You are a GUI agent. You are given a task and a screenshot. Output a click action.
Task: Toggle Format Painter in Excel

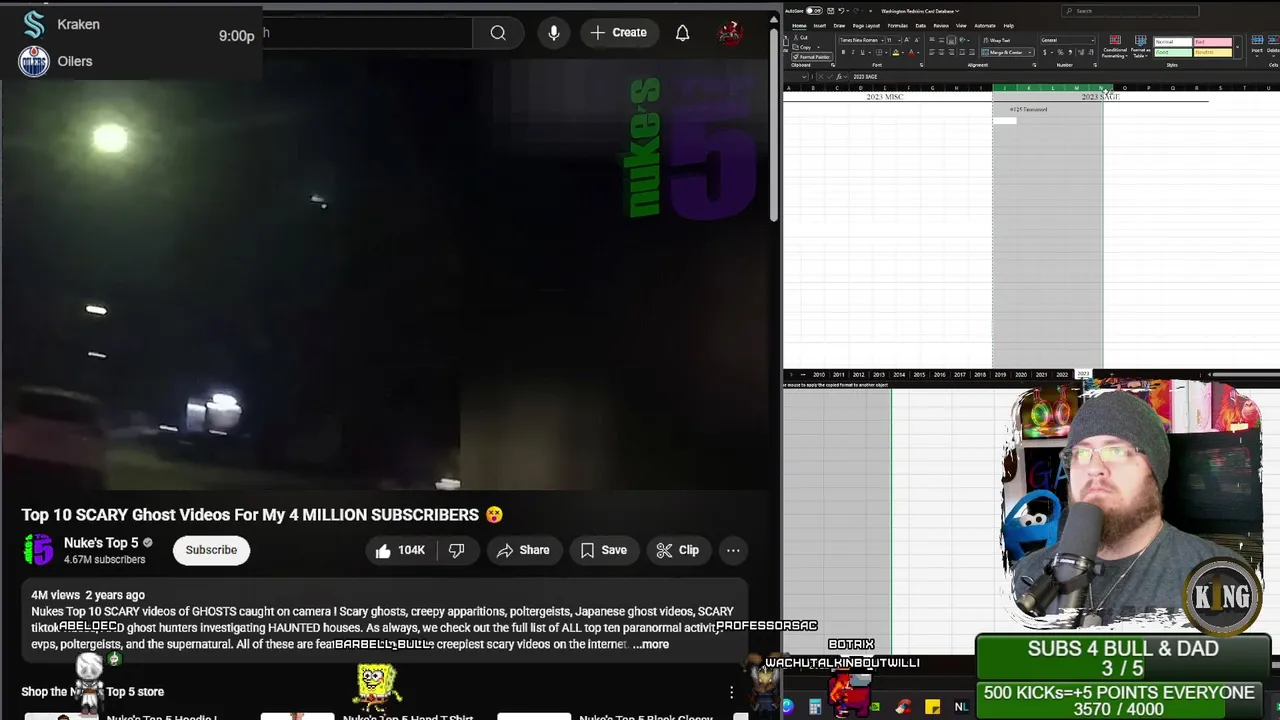tap(812, 57)
